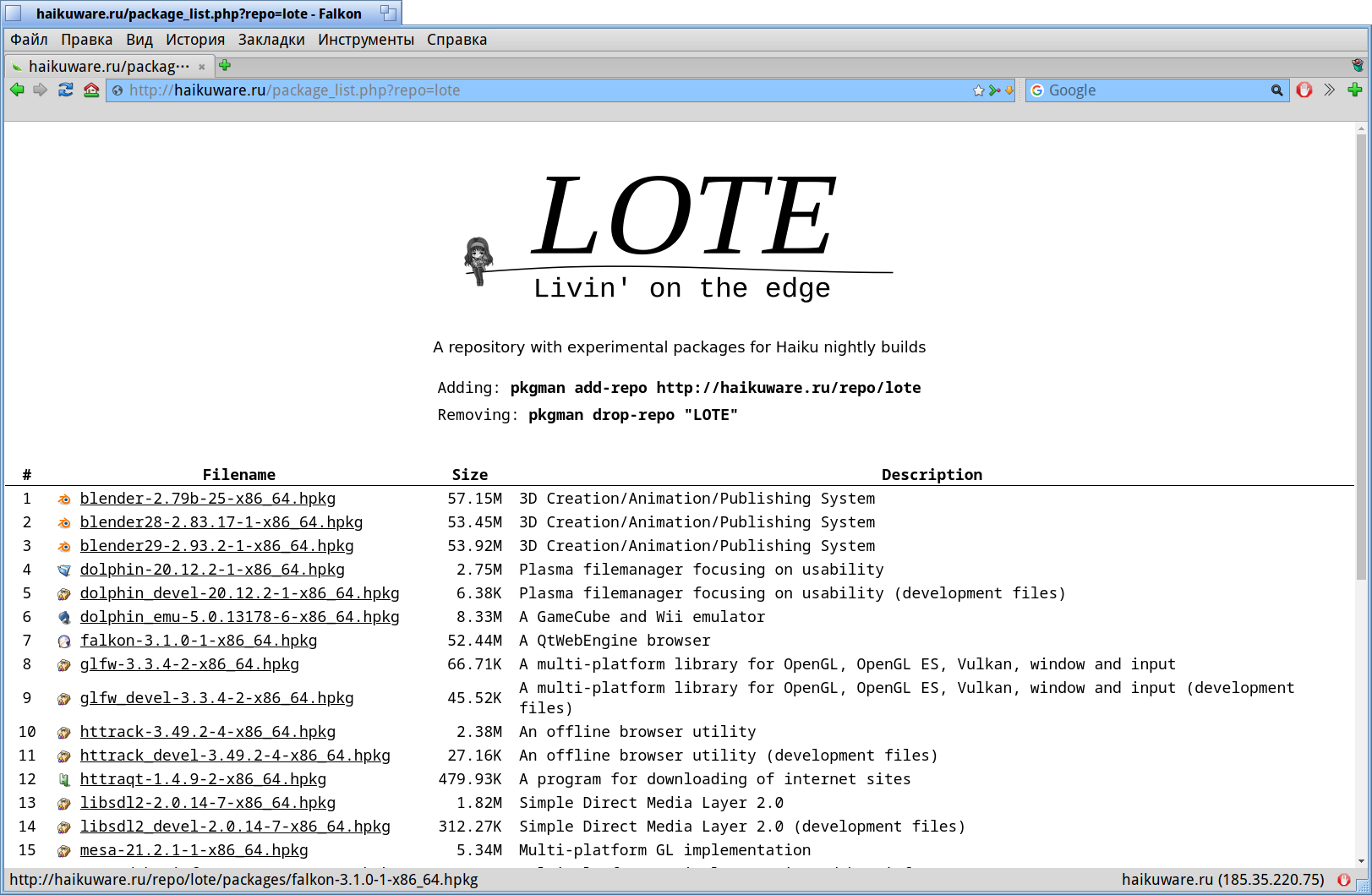Open the Справка menu

[456, 40]
